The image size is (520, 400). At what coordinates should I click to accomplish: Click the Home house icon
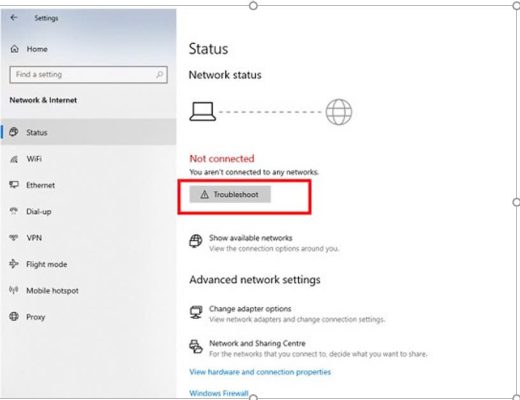pyautogui.click(x=14, y=49)
